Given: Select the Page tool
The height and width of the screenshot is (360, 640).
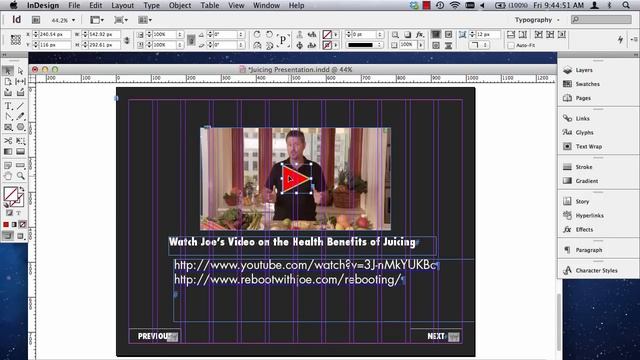Looking at the screenshot, I should point(8,82).
